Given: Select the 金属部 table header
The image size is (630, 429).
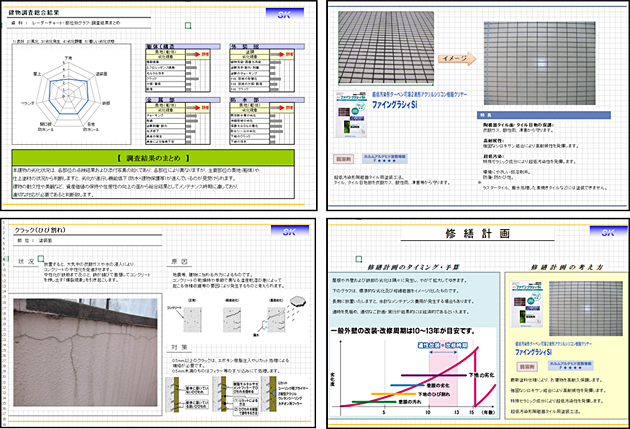Looking at the screenshot, I should [x=183, y=100].
